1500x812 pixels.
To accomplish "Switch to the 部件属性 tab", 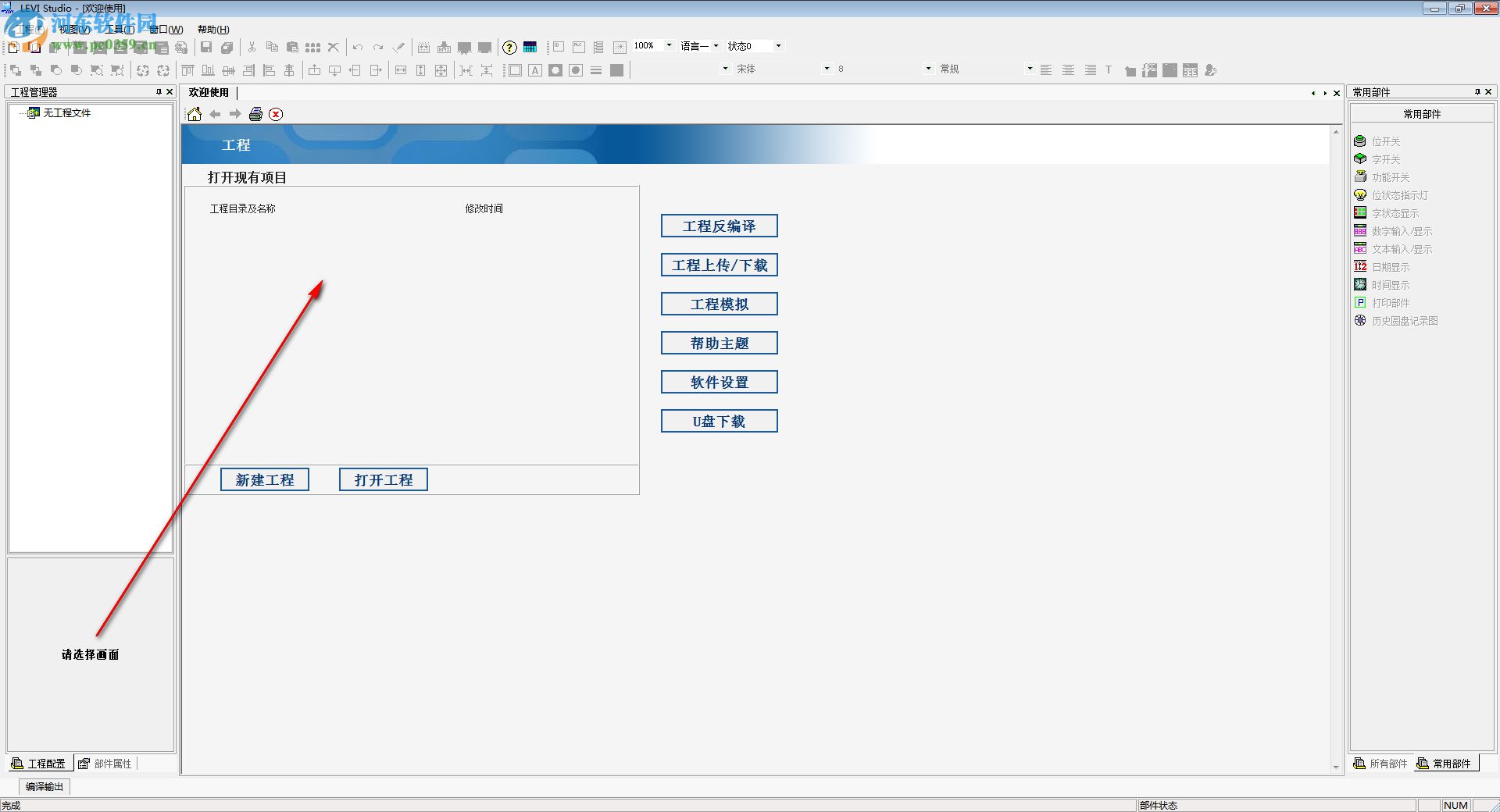I will pyautogui.click(x=105, y=764).
